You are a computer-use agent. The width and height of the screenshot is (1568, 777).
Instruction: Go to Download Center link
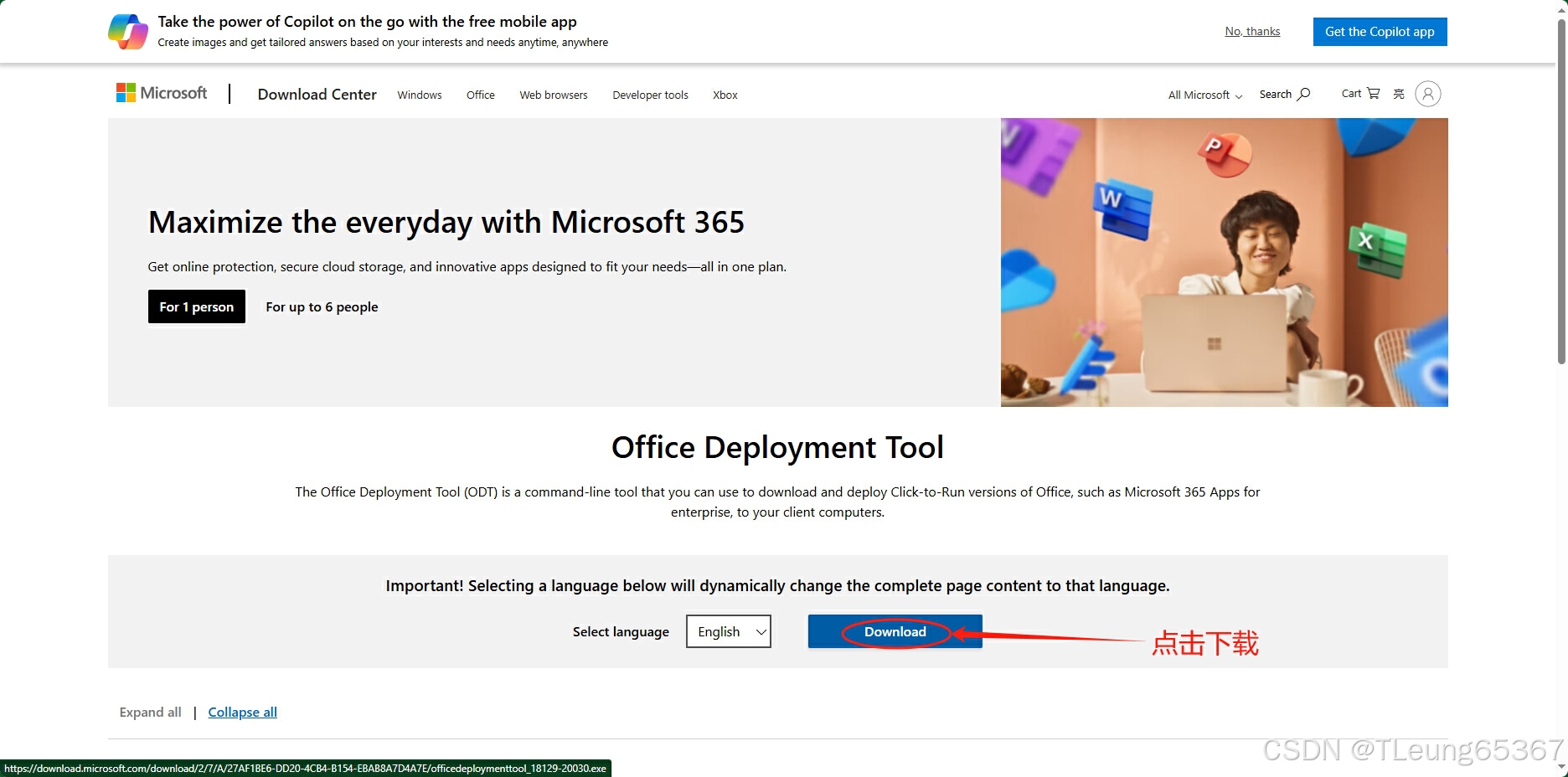pyautogui.click(x=317, y=94)
